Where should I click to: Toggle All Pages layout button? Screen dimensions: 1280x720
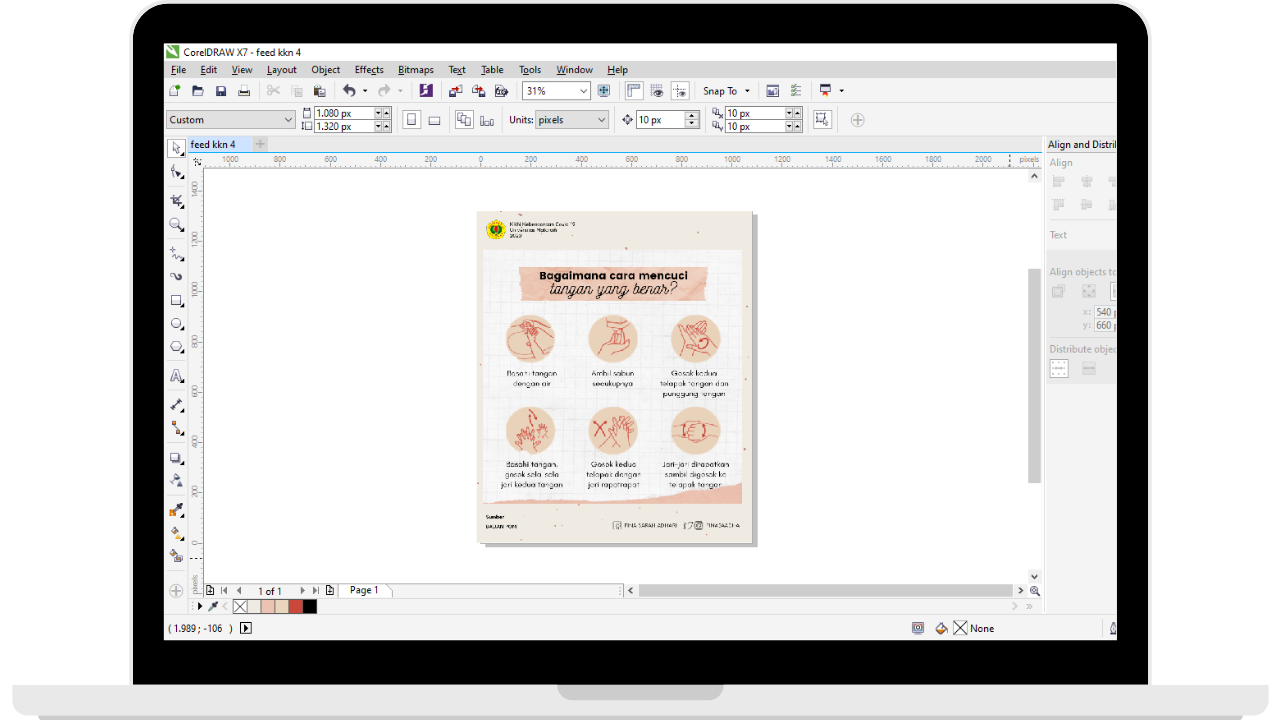[464, 120]
